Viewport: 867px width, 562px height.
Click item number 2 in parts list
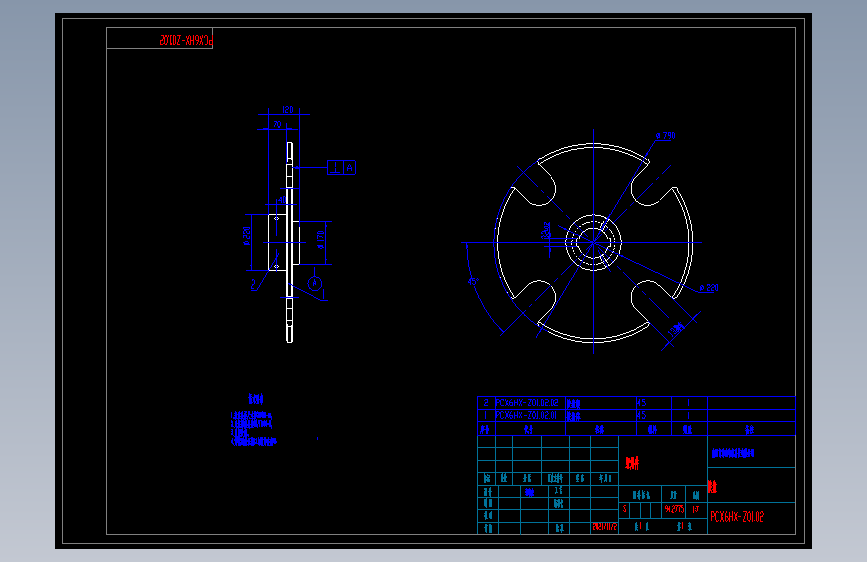point(486,403)
